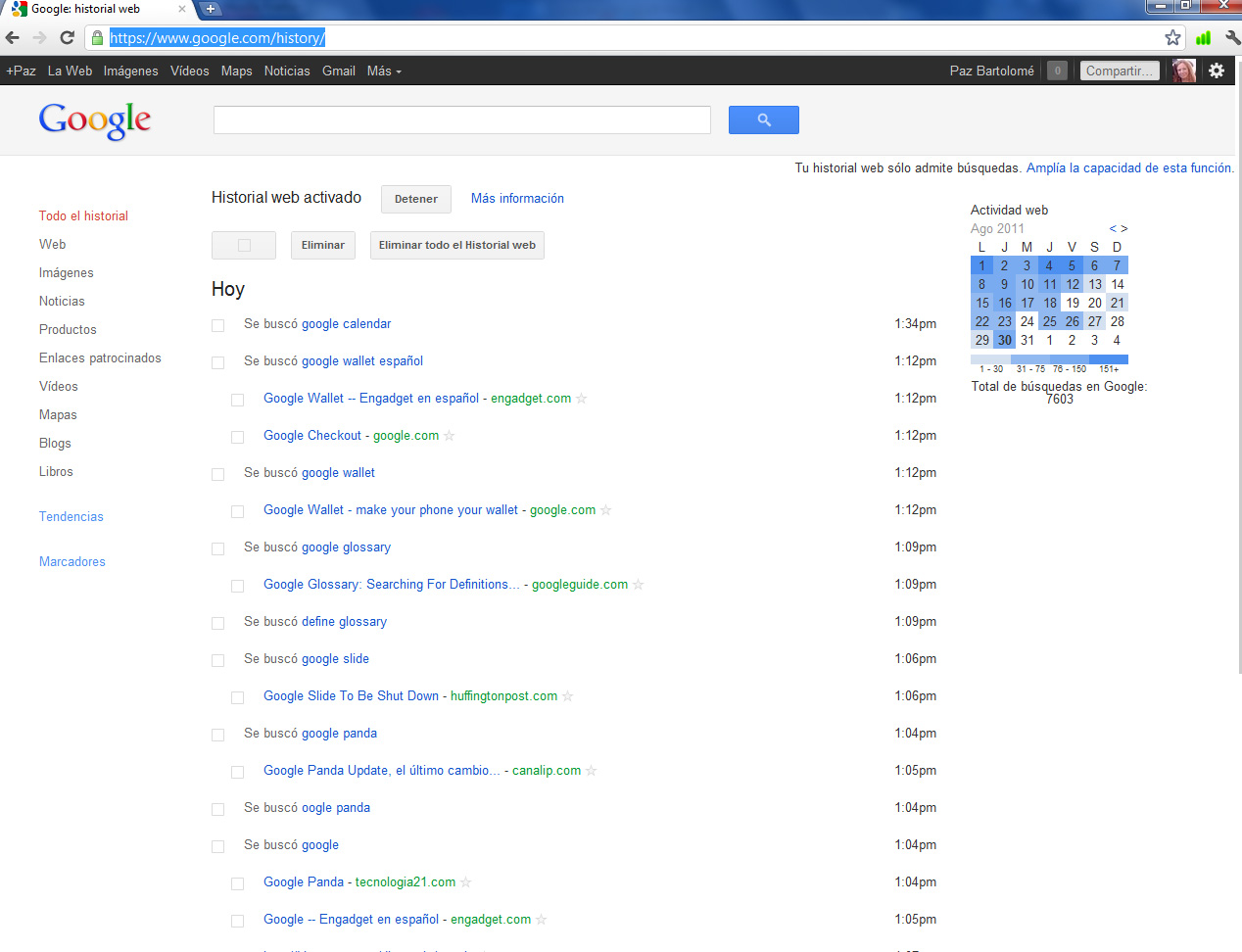The width and height of the screenshot is (1242, 952).
Task: Open the Compartir... share box
Action: tap(1120, 71)
